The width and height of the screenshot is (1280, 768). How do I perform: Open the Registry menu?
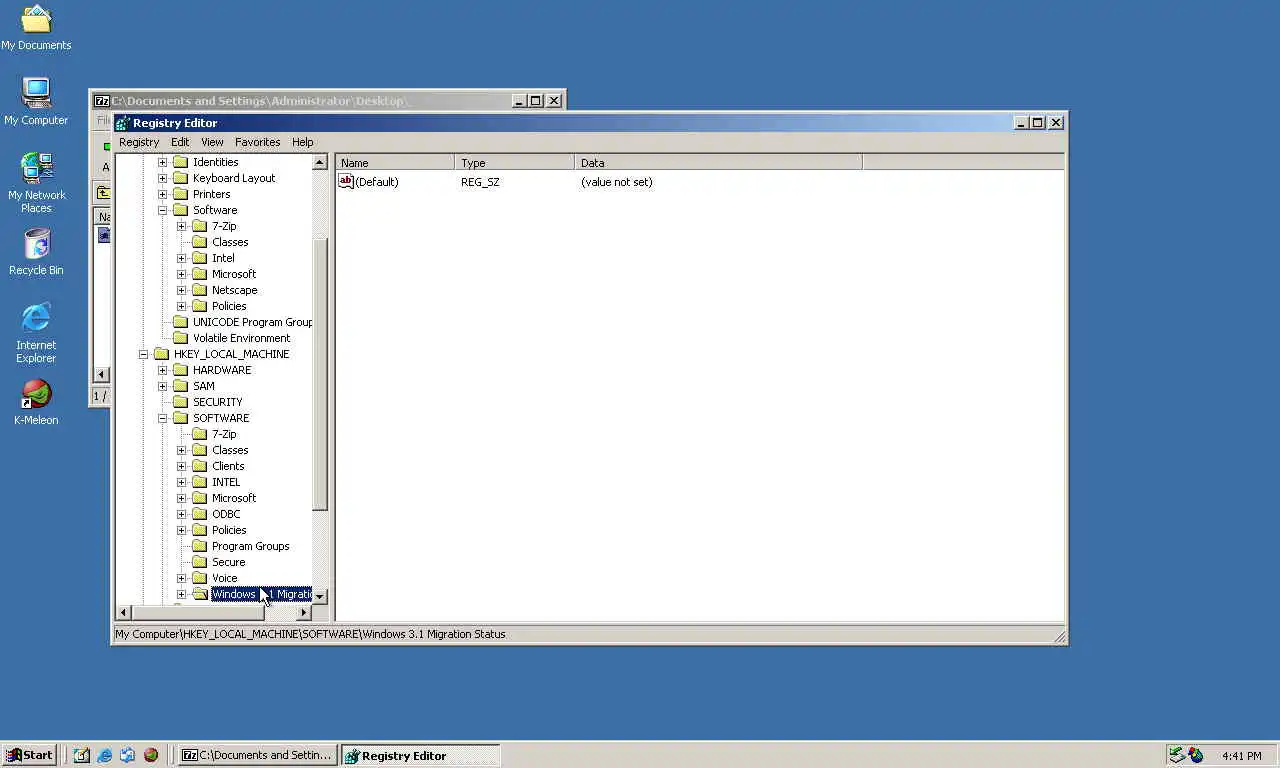(139, 142)
